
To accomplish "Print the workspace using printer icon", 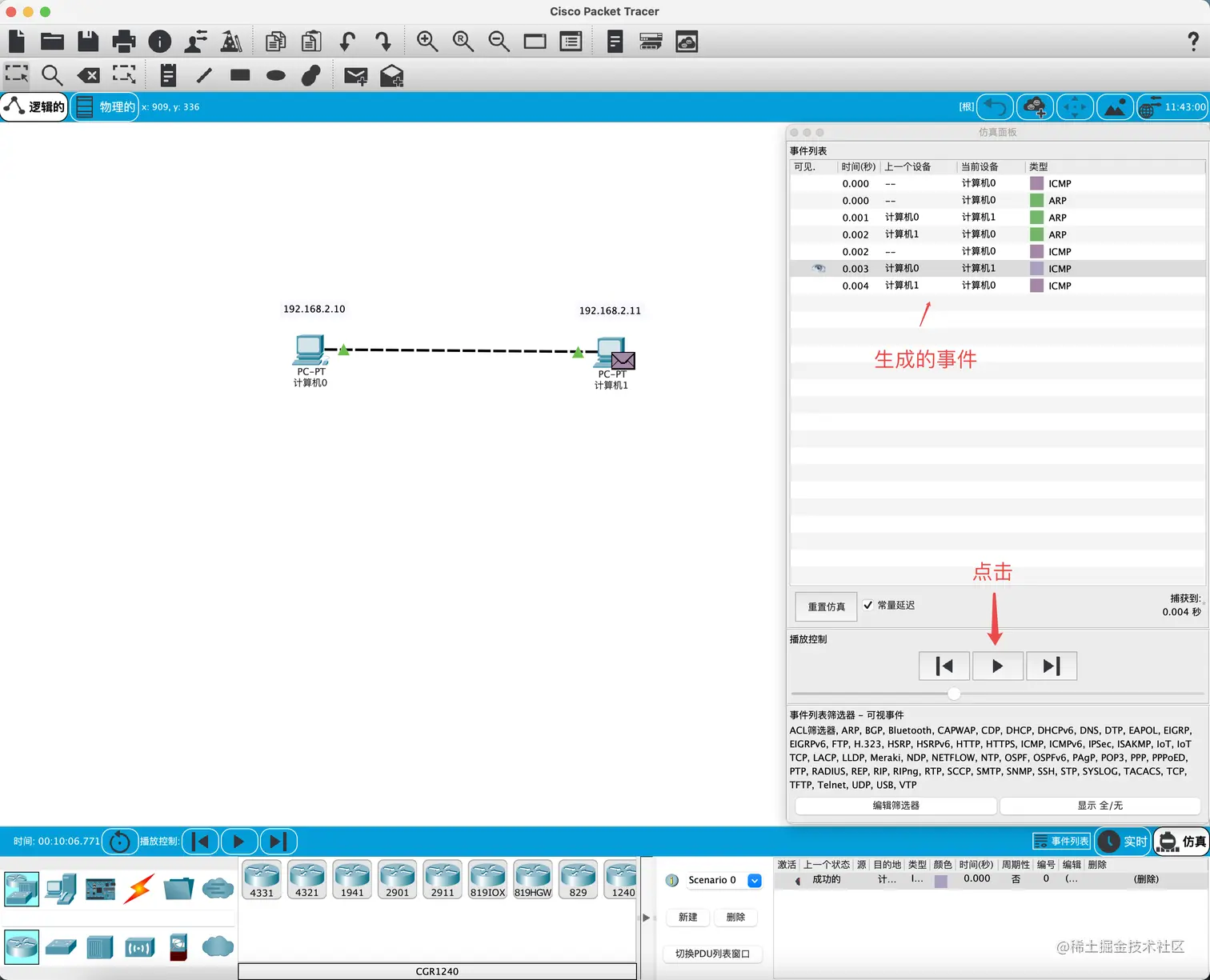I will [x=124, y=41].
